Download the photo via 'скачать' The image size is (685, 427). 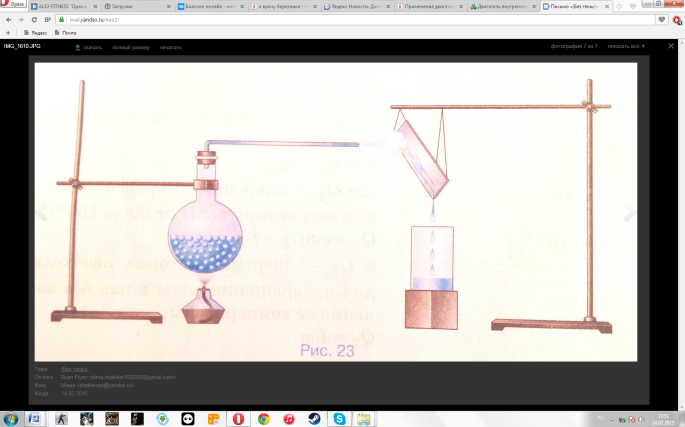[88, 47]
